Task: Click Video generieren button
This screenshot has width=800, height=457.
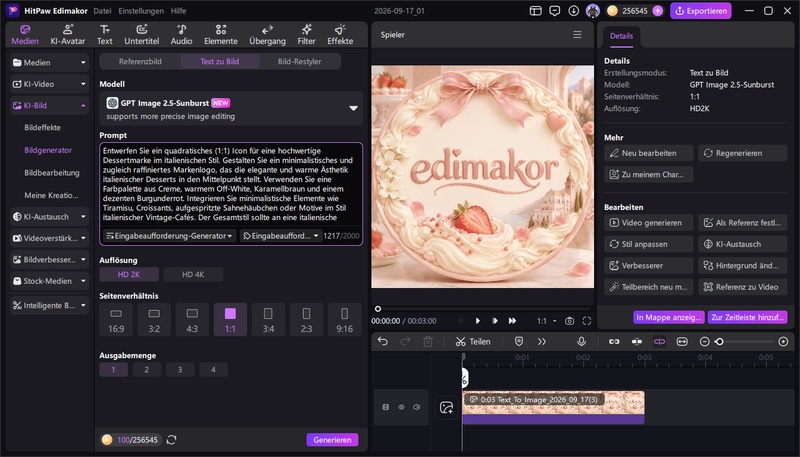Action: [648, 223]
